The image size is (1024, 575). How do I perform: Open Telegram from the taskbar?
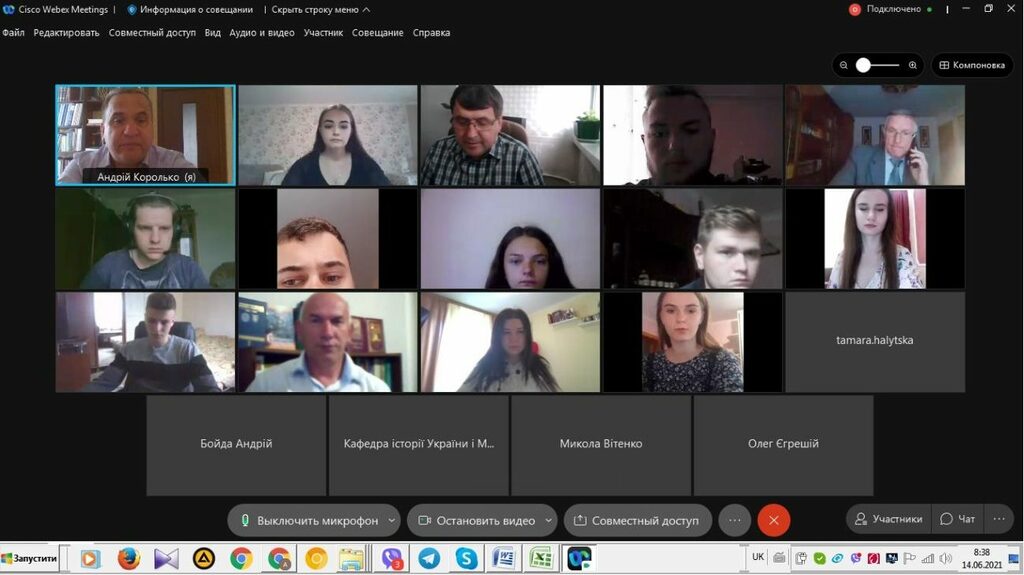(x=429, y=558)
